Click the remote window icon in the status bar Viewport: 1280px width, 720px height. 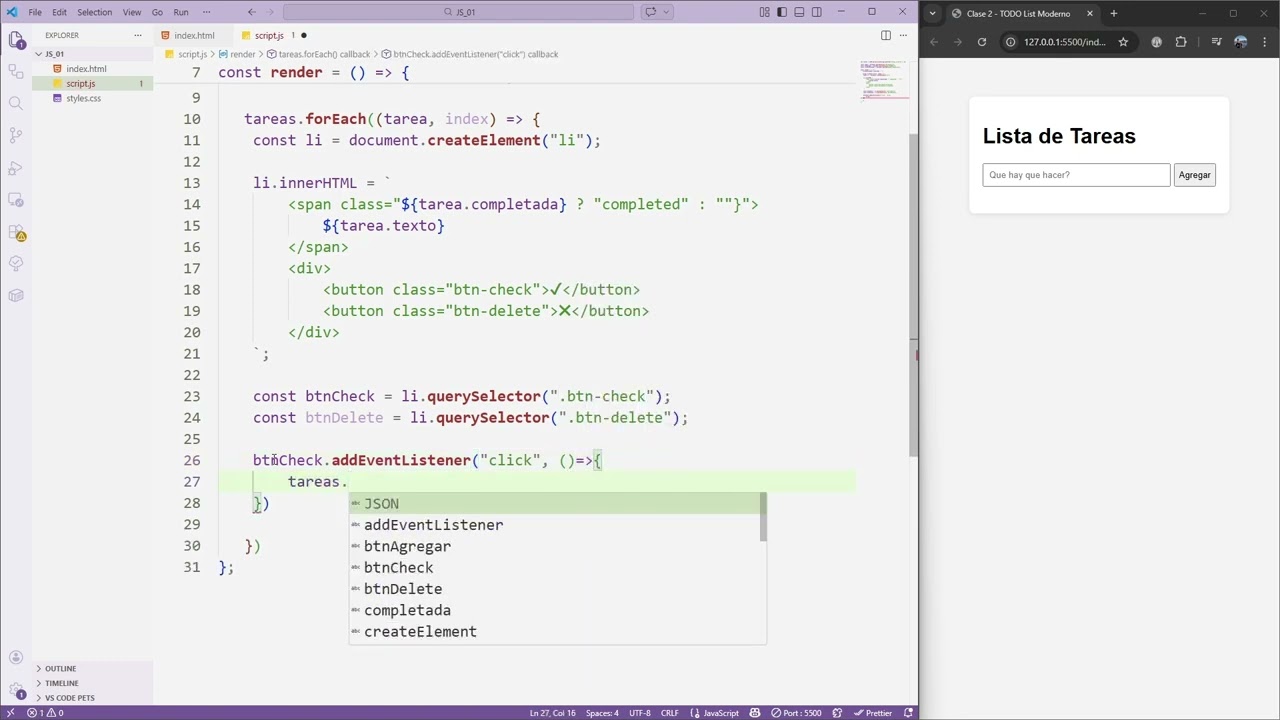point(11,713)
